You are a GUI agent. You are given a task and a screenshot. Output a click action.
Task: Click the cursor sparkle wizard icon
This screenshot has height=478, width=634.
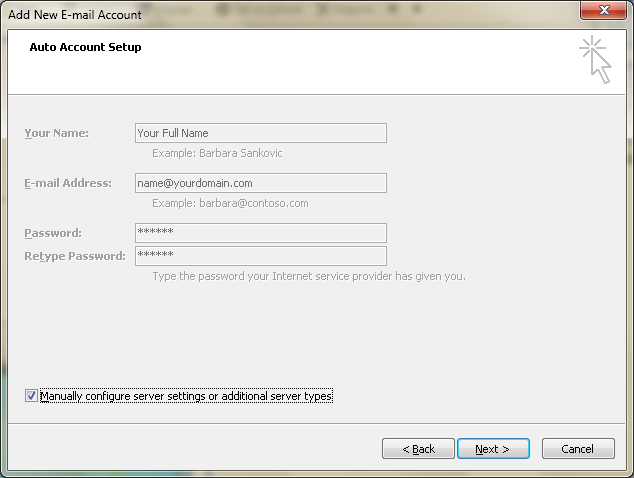pyautogui.click(x=595, y=59)
